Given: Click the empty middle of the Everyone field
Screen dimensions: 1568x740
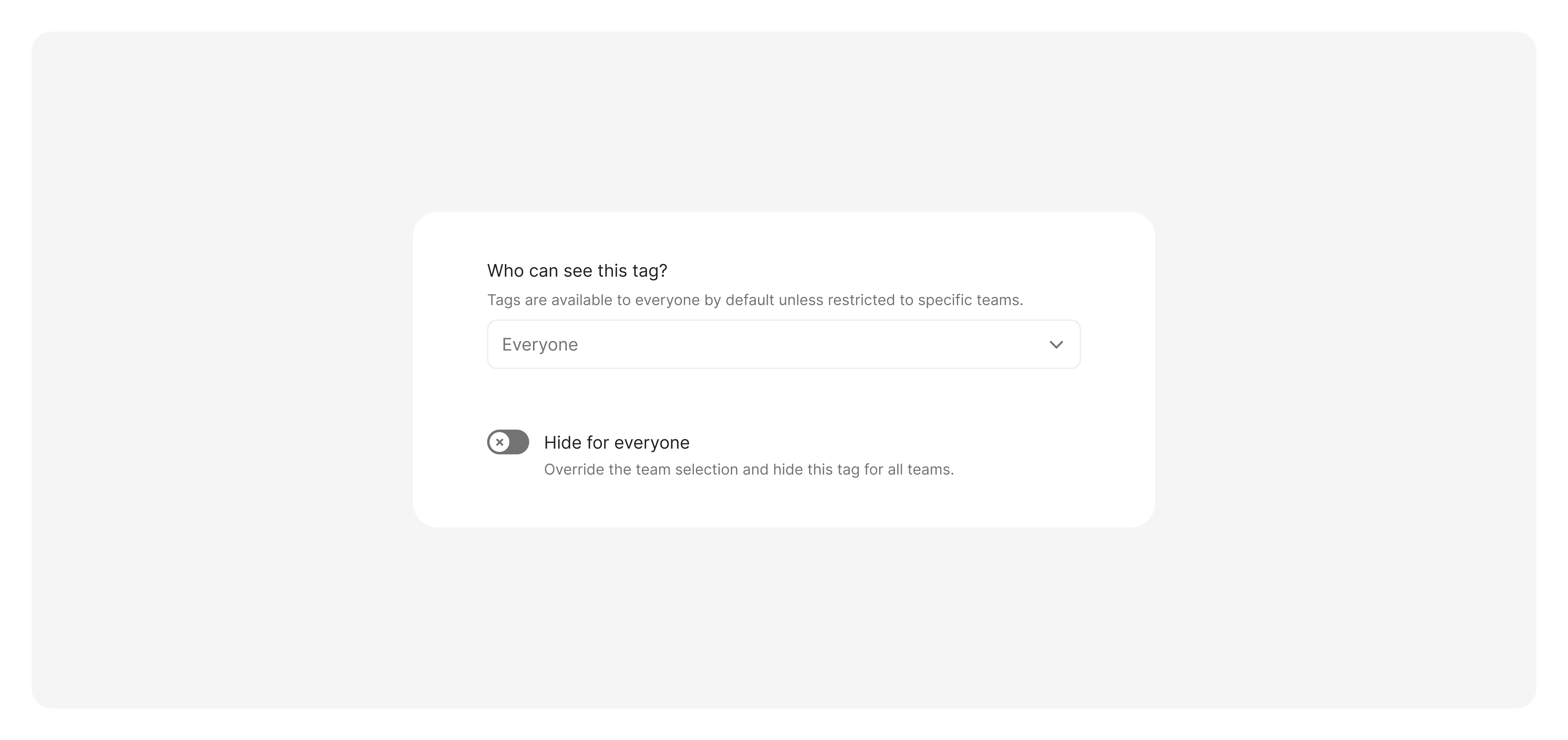Looking at the screenshot, I should [x=791, y=345].
